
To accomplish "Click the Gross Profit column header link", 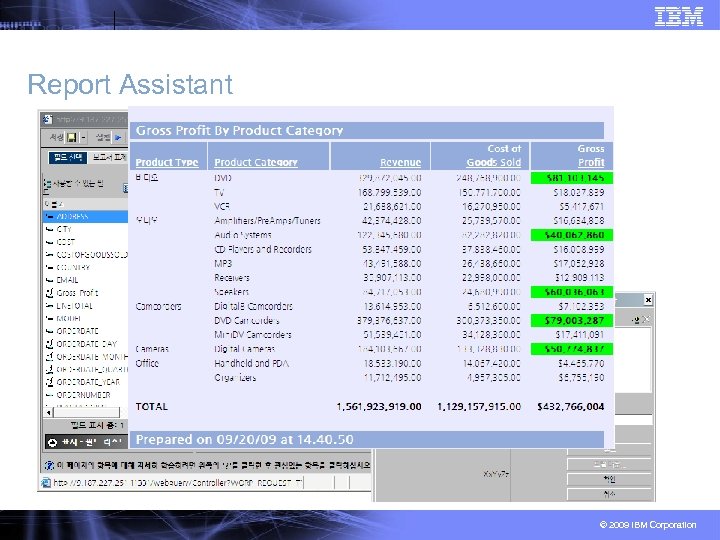I will click(x=591, y=155).
